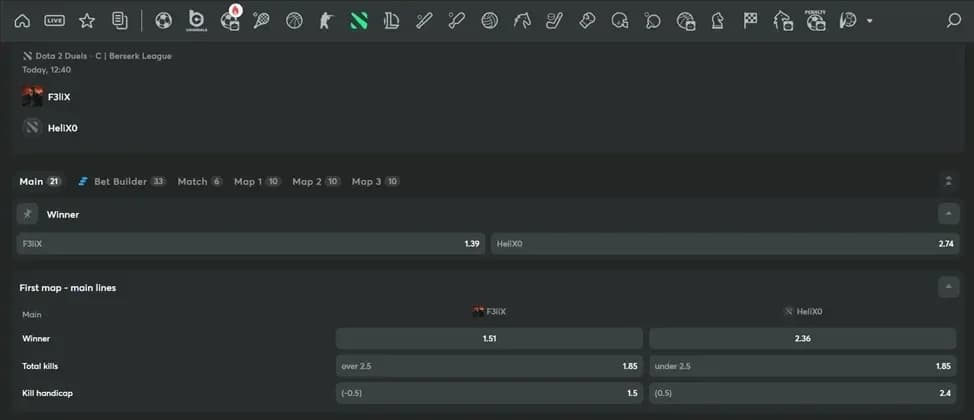Image resolution: width=974 pixels, height=420 pixels.
Task: Choose kill handicap (0.5) at 2.4
Action: [x=803, y=393]
